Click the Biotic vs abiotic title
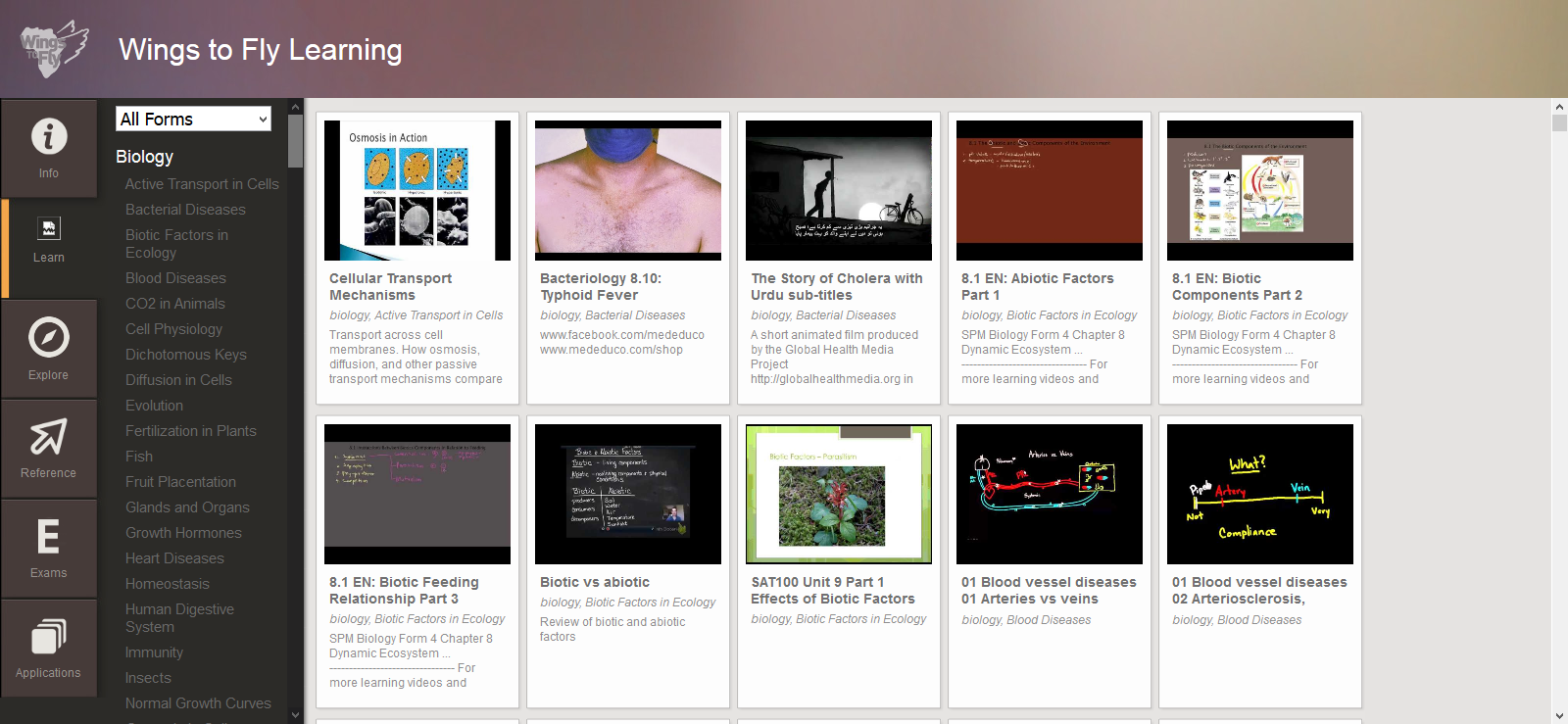This screenshot has width=1568, height=724. click(x=595, y=582)
